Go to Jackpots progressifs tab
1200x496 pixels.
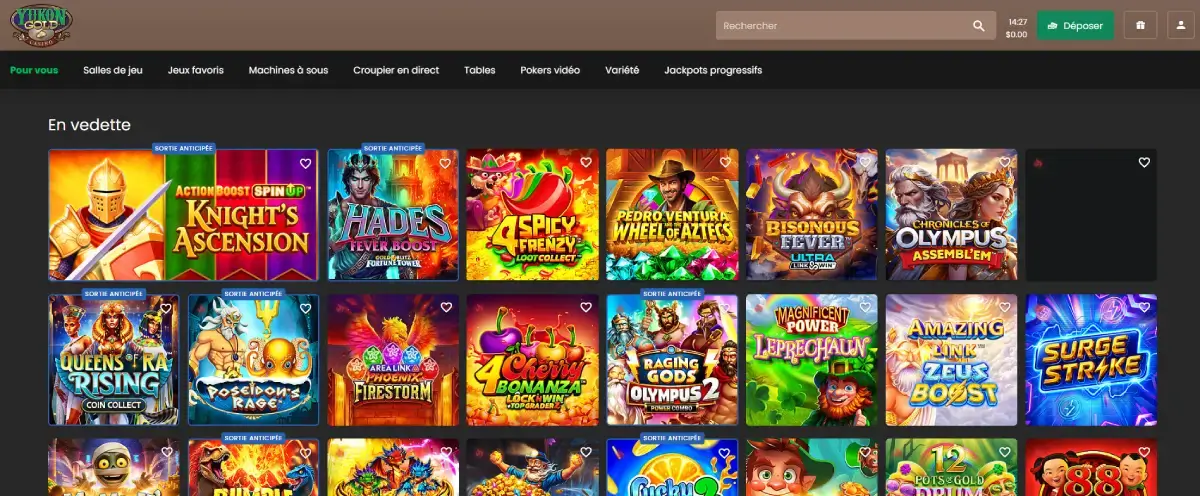point(712,70)
